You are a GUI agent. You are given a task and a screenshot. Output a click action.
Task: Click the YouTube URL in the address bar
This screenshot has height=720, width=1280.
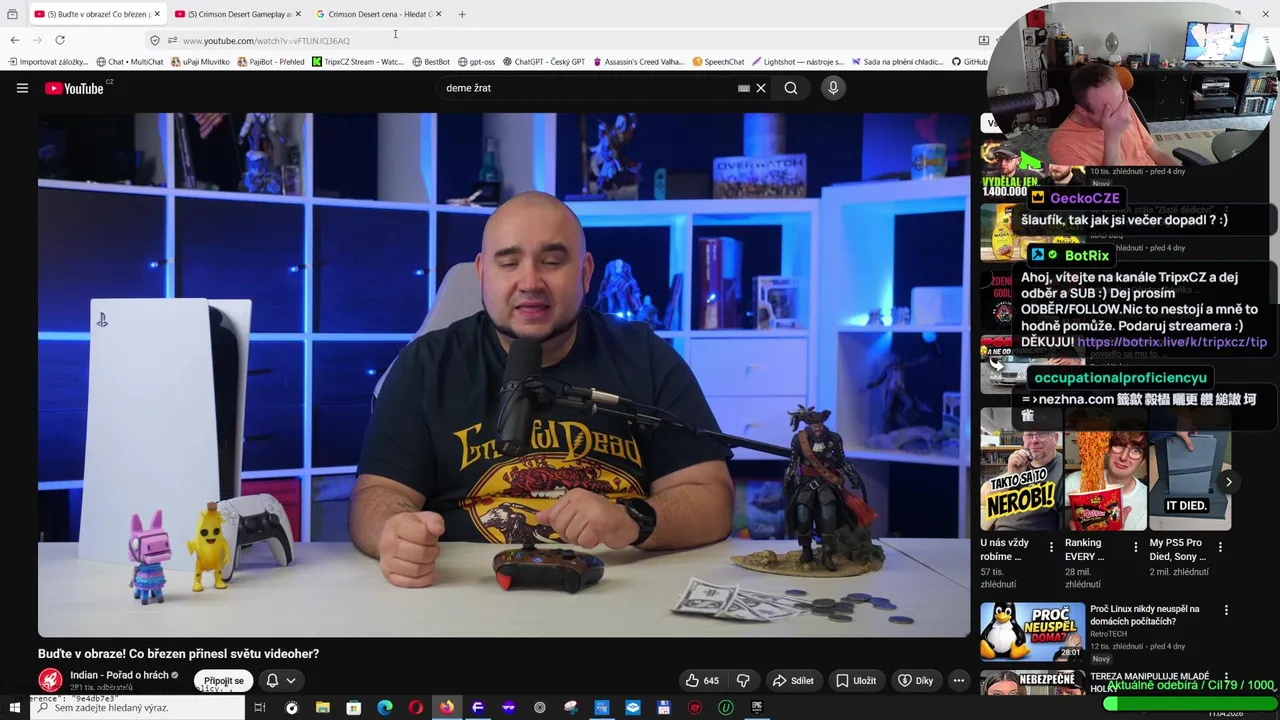266,41
